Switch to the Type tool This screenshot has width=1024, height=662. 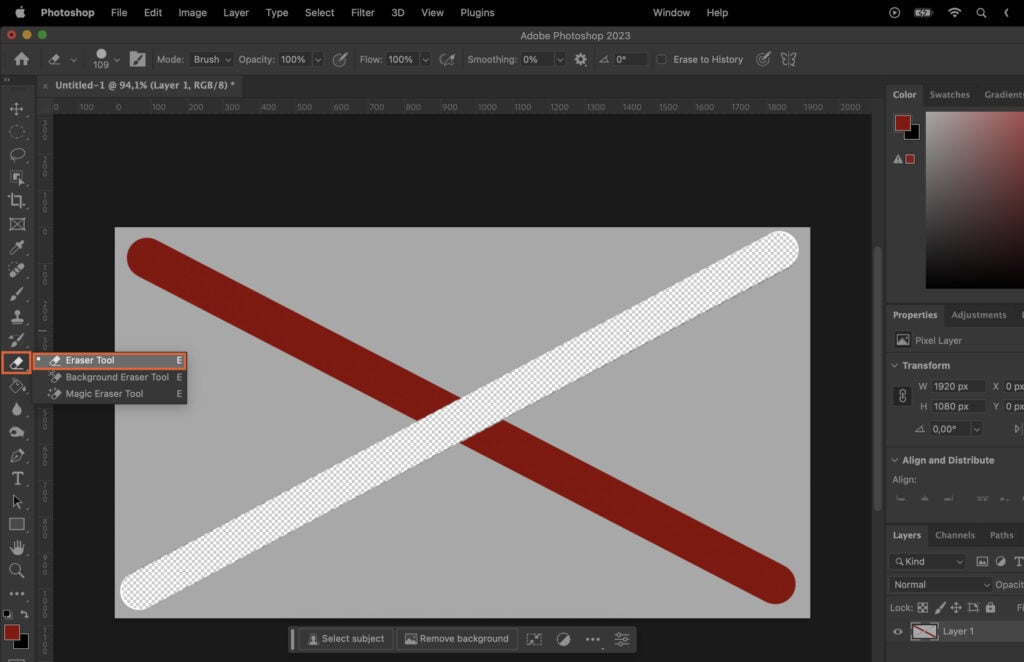pyautogui.click(x=16, y=478)
